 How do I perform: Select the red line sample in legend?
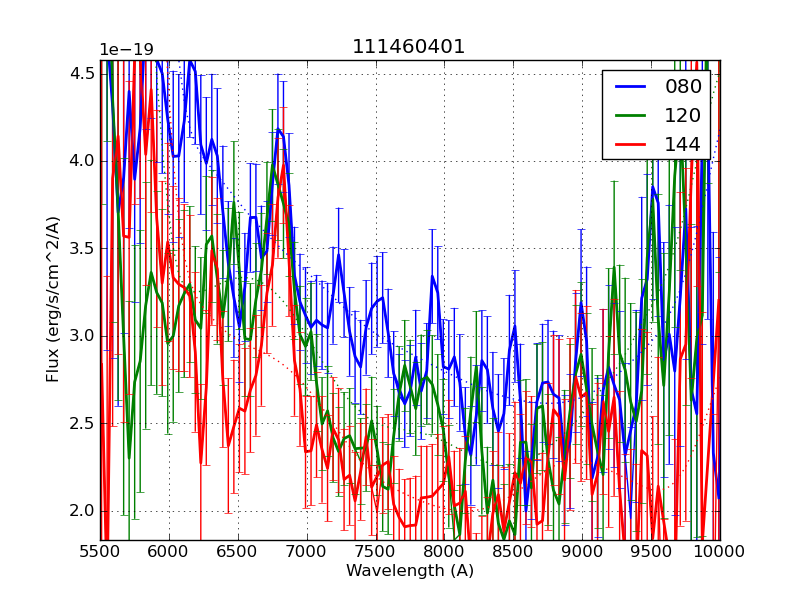[632, 144]
